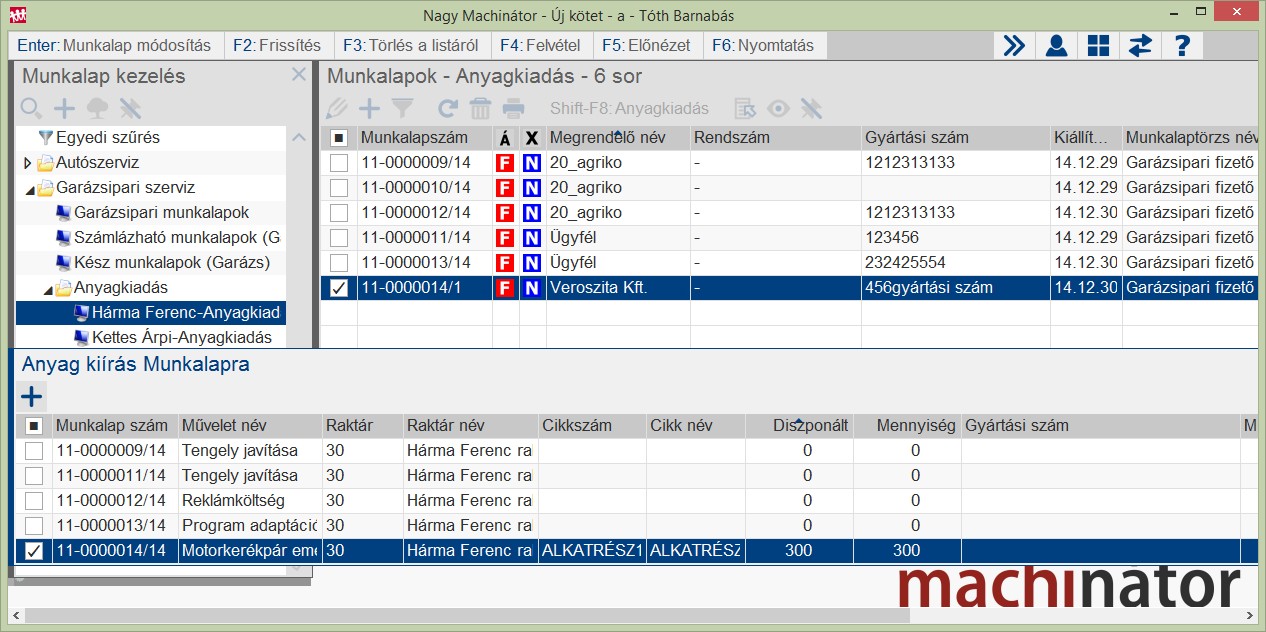The image size is (1266, 632).
Task: Select Egyedi szűrés filter item
Action: [x=107, y=137]
